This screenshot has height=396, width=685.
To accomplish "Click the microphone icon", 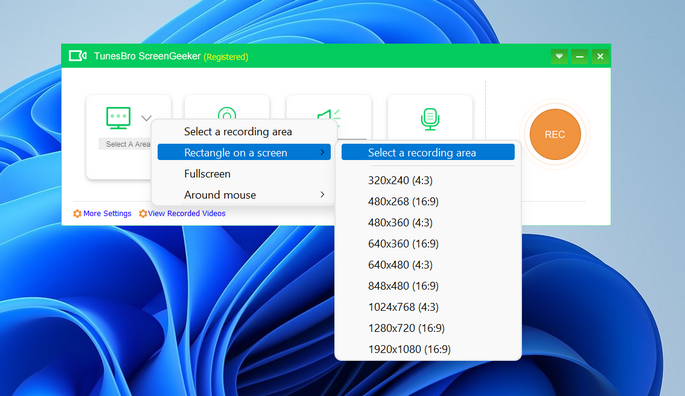I will pyautogui.click(x=430, y=119).
